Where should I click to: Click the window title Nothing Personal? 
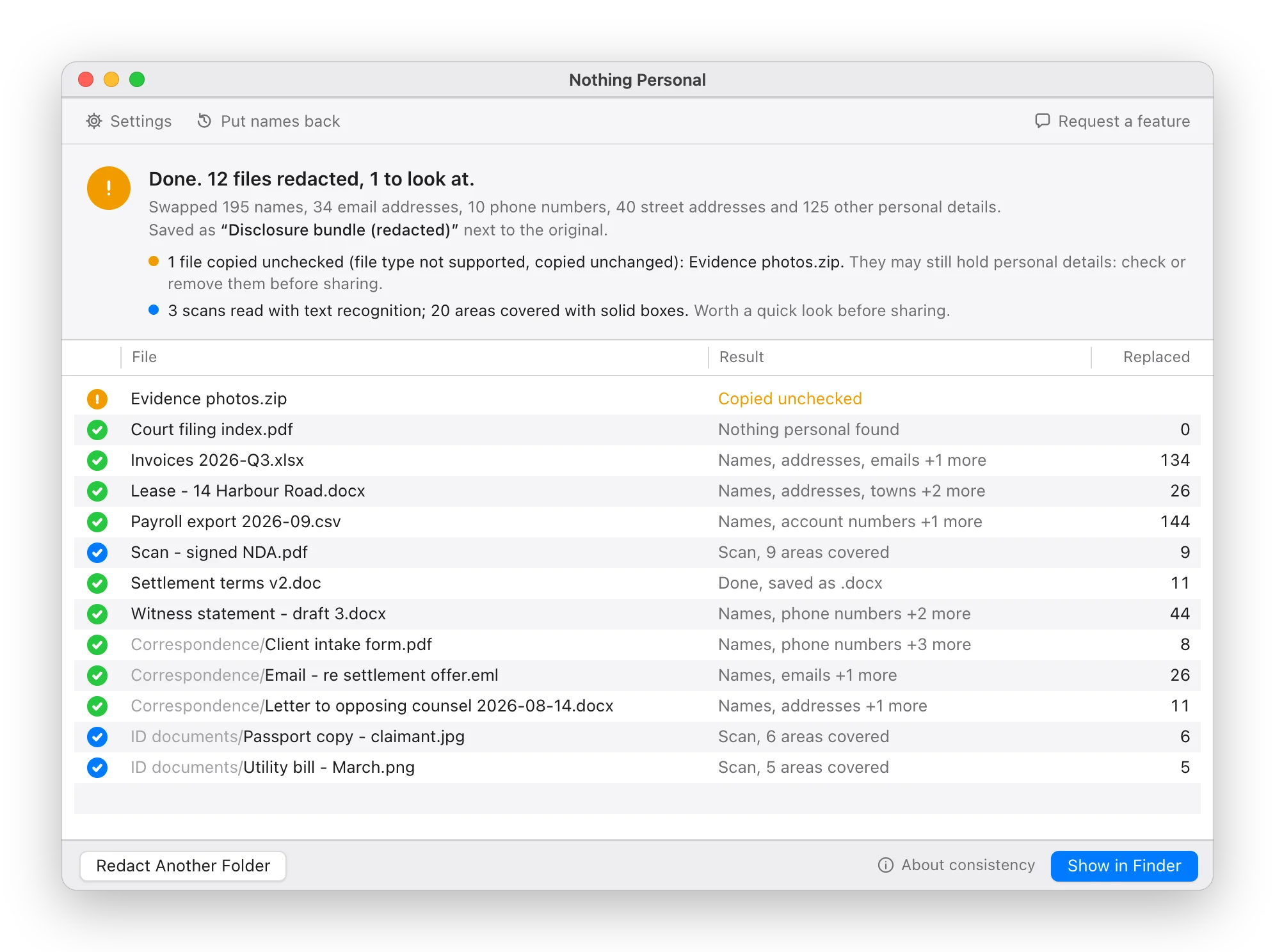(637, 80)
